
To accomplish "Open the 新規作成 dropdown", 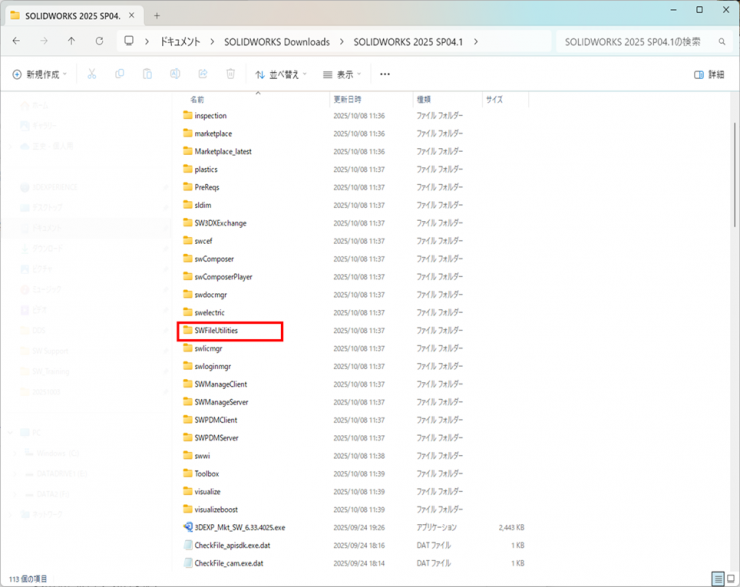I will pyautogui.click(x=41, y=74).
